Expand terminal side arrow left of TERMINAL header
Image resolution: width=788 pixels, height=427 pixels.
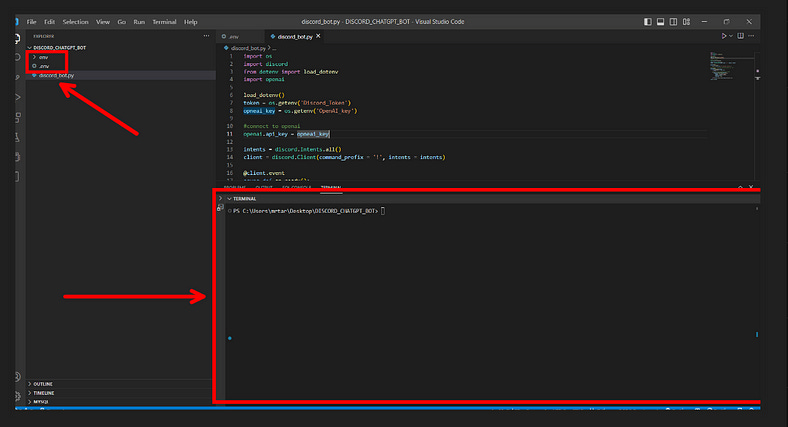click(220, 198)
